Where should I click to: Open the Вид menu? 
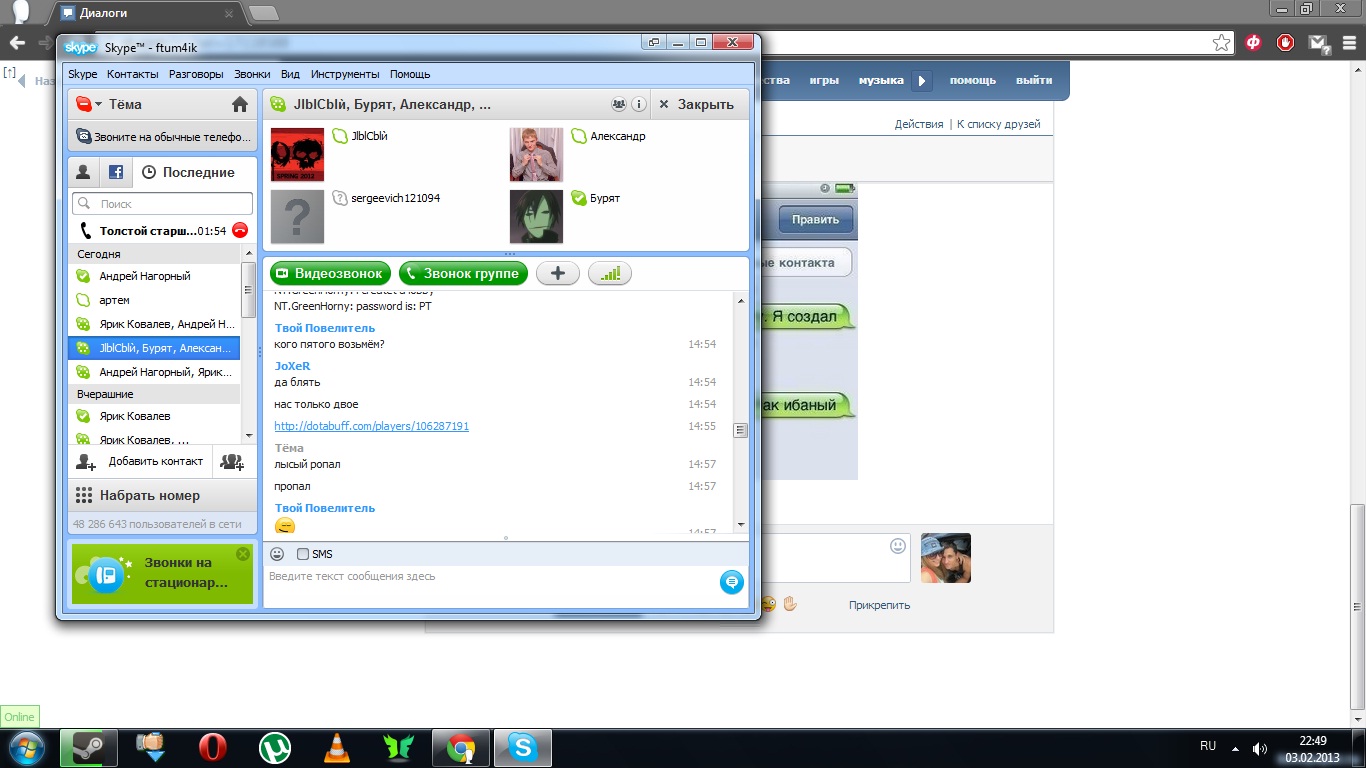(290, 74)
